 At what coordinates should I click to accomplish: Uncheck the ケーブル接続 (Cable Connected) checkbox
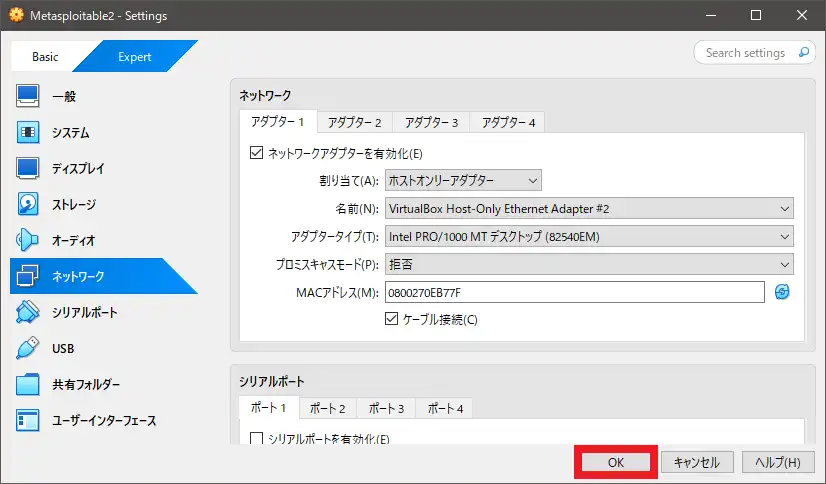point(392,319)
